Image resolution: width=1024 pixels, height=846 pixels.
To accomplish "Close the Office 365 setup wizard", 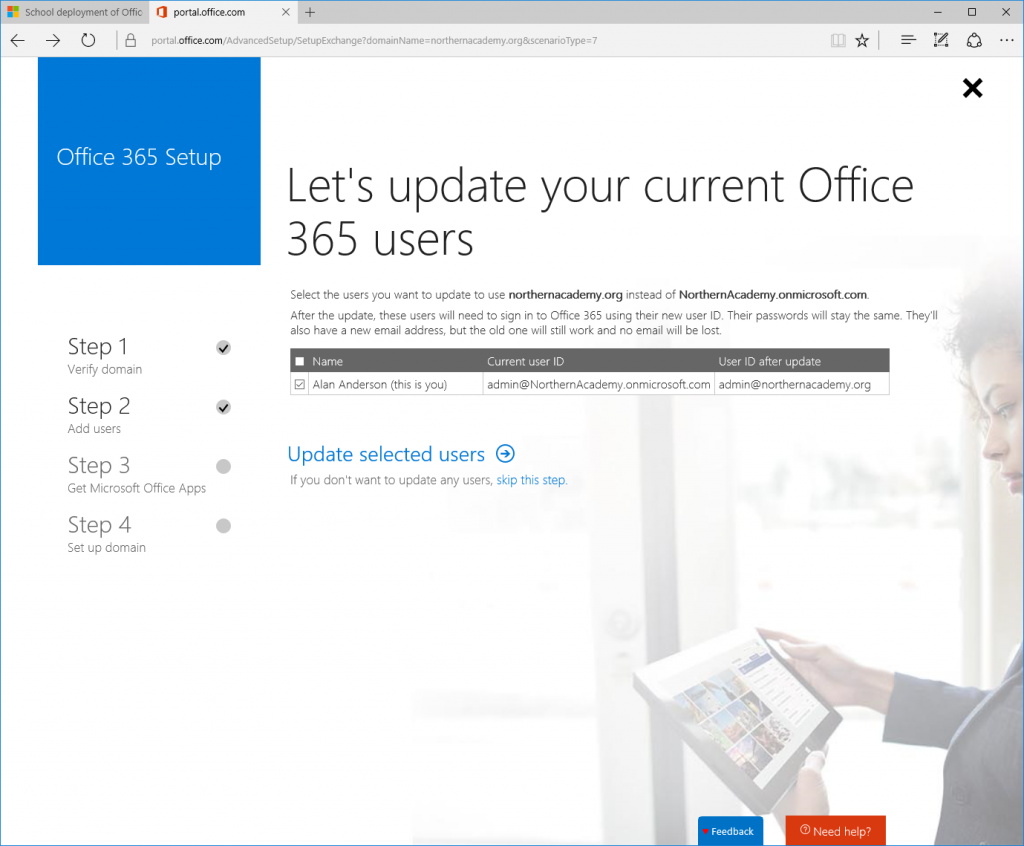I will coord(972,88).
